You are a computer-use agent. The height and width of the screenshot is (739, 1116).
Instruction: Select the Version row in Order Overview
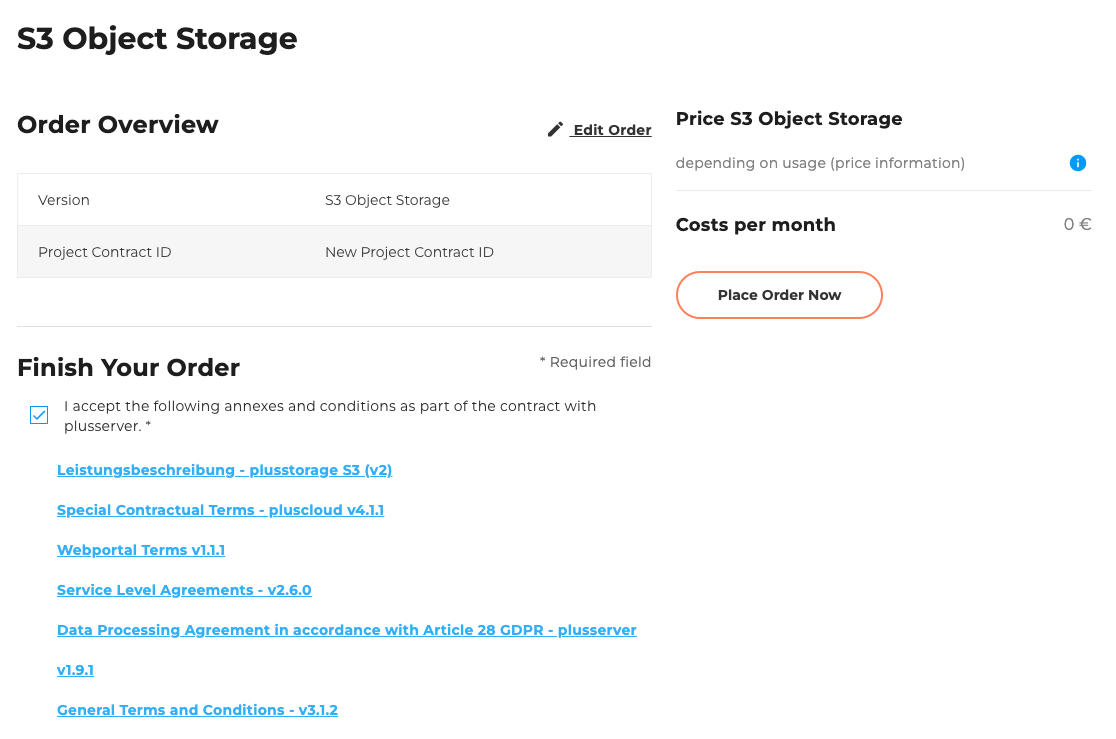pos(334,199)
